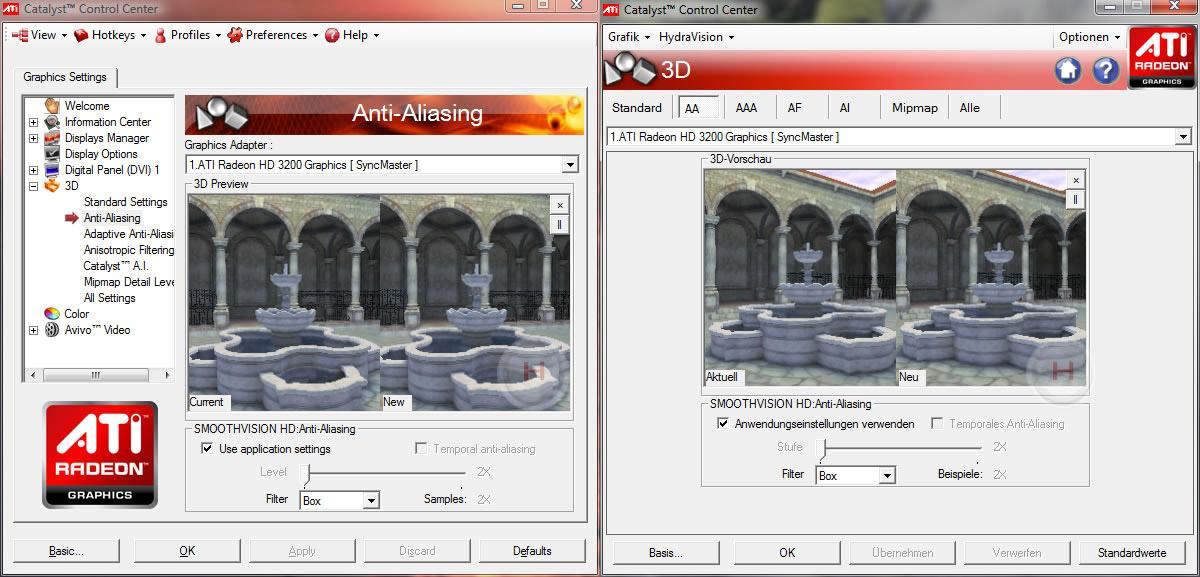Screen dimensions: 1200x577
Task: Open the Help menu
Action: click(352, 35)
